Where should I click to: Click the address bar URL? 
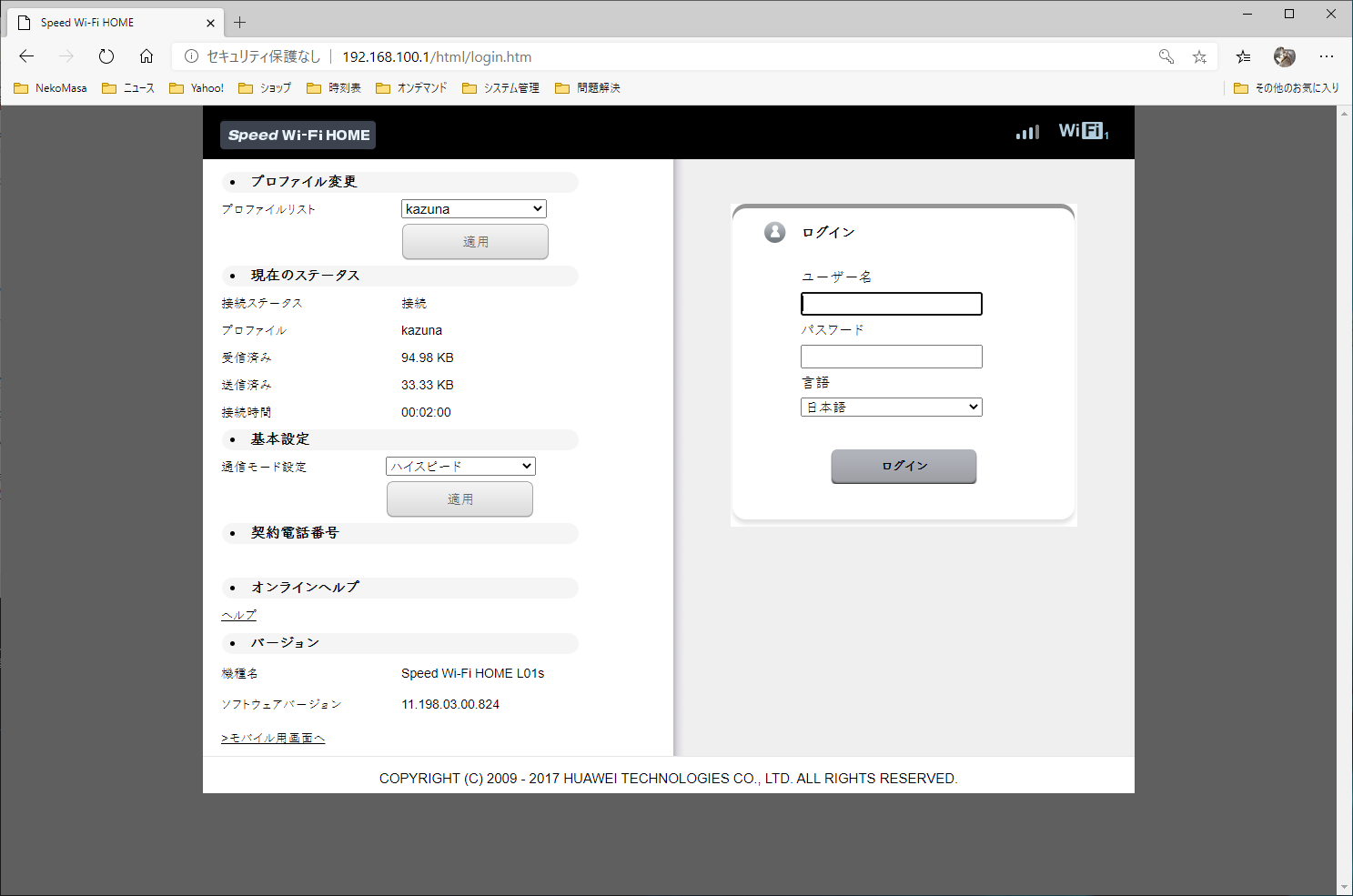[437, 56]
